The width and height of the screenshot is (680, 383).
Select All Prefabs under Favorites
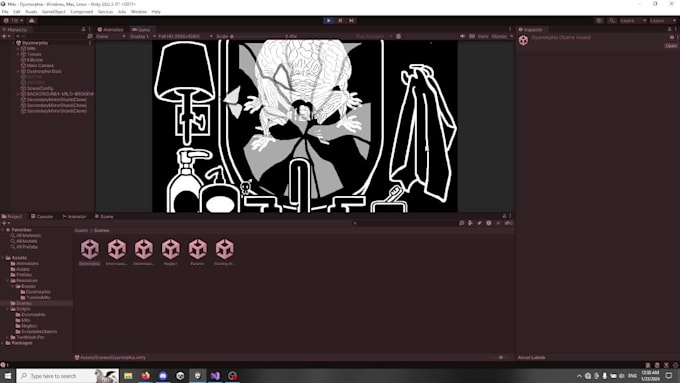point(27,247)
